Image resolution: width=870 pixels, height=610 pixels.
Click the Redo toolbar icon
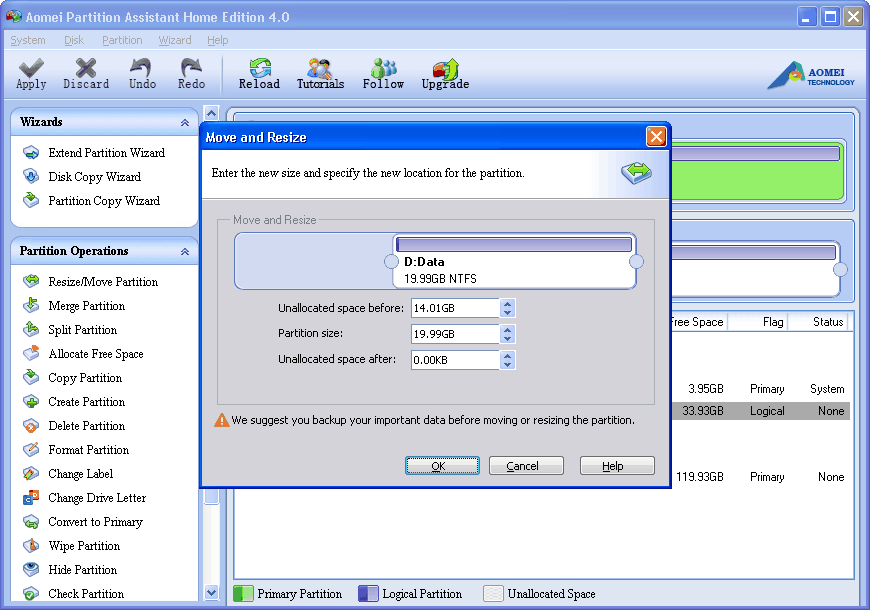[191, 74]
